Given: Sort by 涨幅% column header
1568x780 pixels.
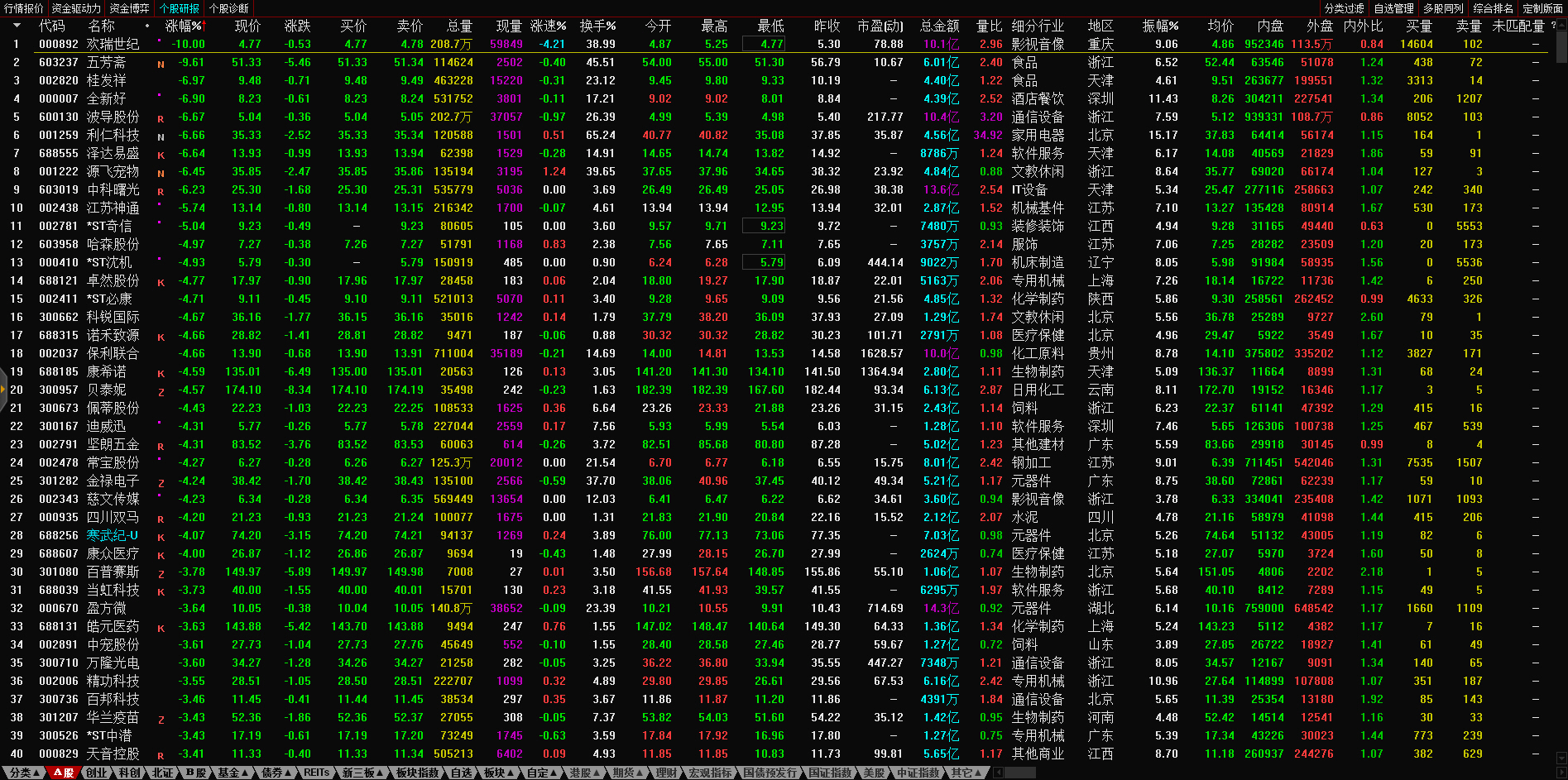Looking at the screenshot, I should (x=184, y=26).
